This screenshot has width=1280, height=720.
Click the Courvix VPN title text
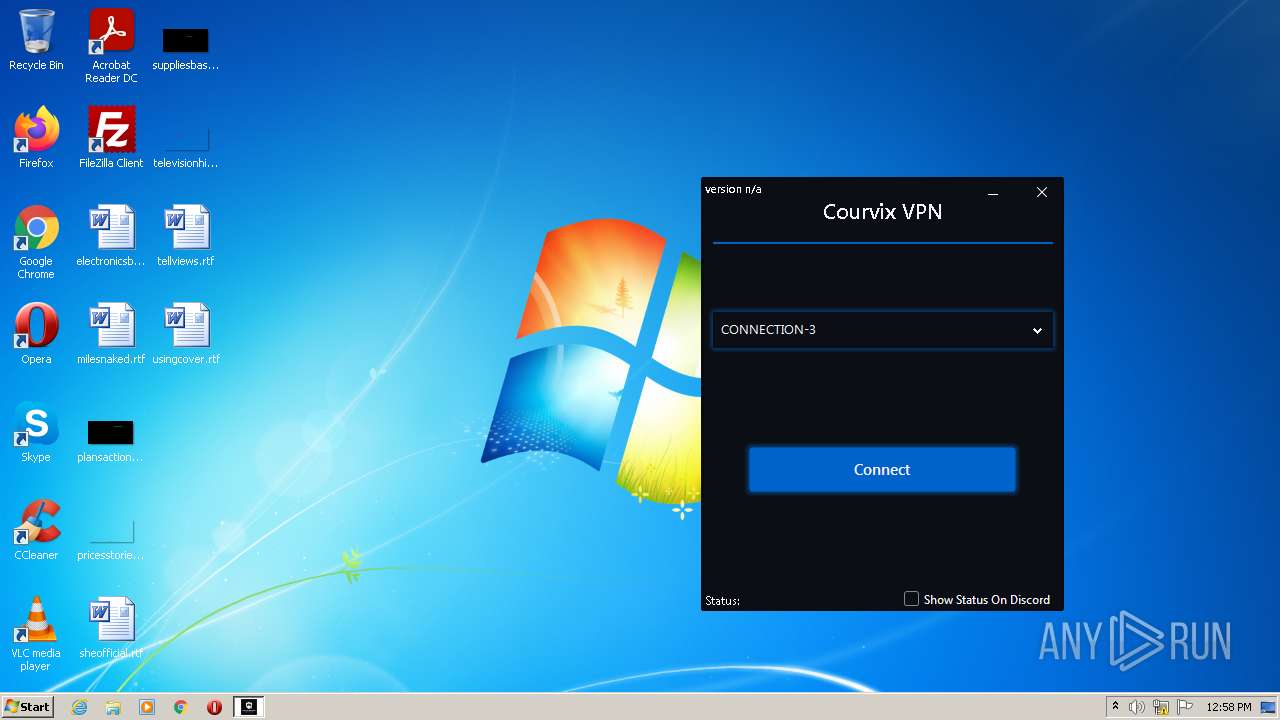click(882, 212)
